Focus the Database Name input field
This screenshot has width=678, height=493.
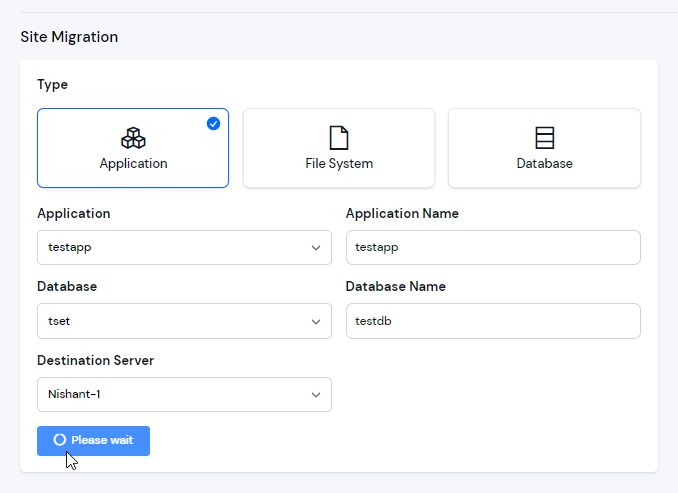pyautogui.click(x=493, y=321)
